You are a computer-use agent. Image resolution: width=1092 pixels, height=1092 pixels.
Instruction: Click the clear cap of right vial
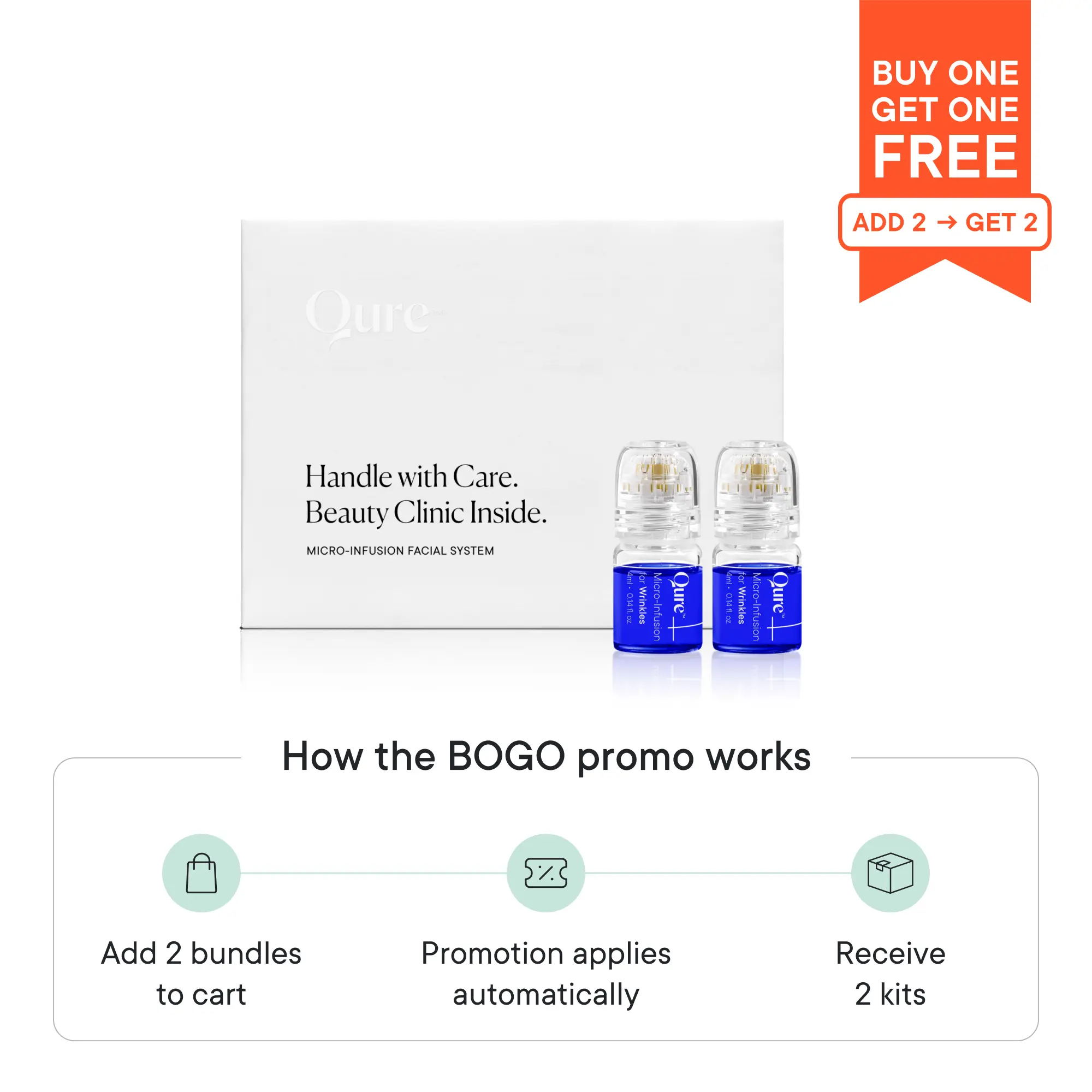coord(757,489)
